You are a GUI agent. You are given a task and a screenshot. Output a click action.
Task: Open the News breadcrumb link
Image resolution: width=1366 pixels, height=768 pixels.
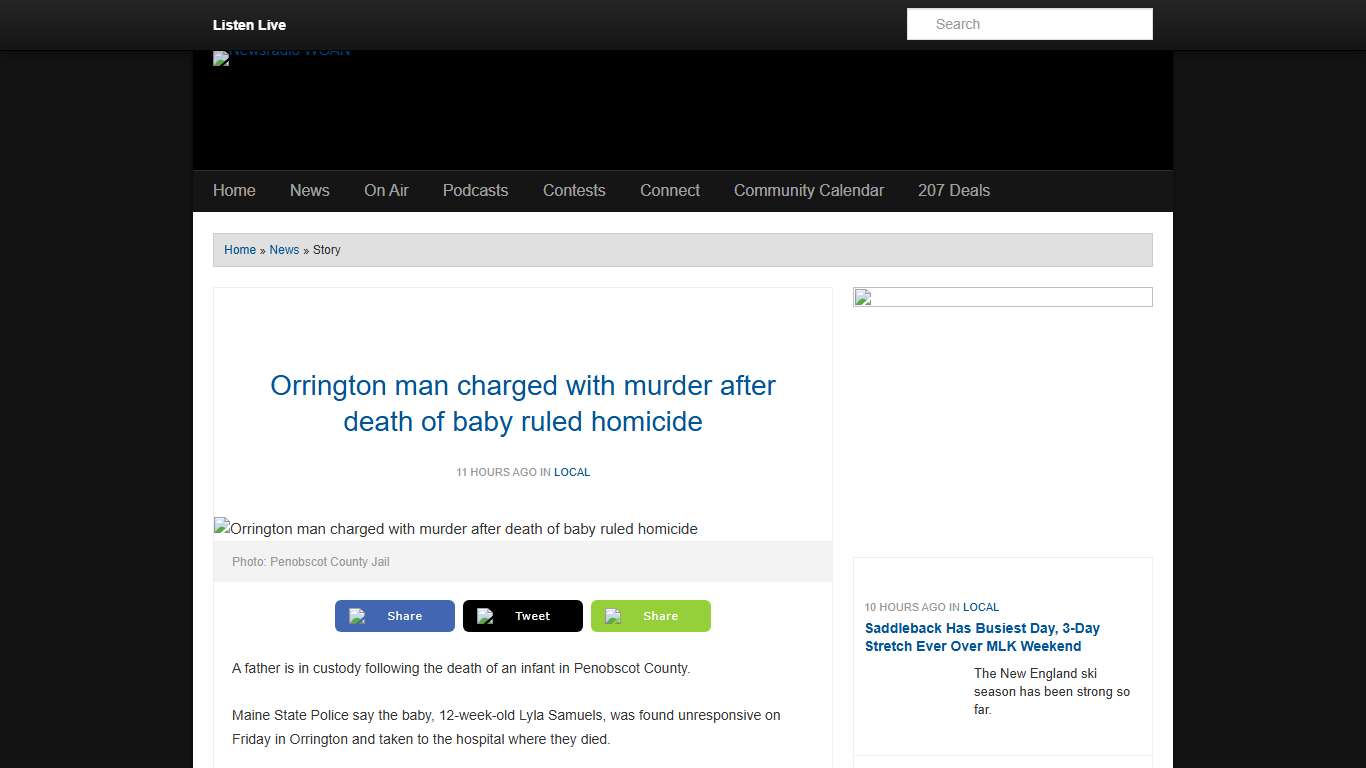tap(284, 249)
